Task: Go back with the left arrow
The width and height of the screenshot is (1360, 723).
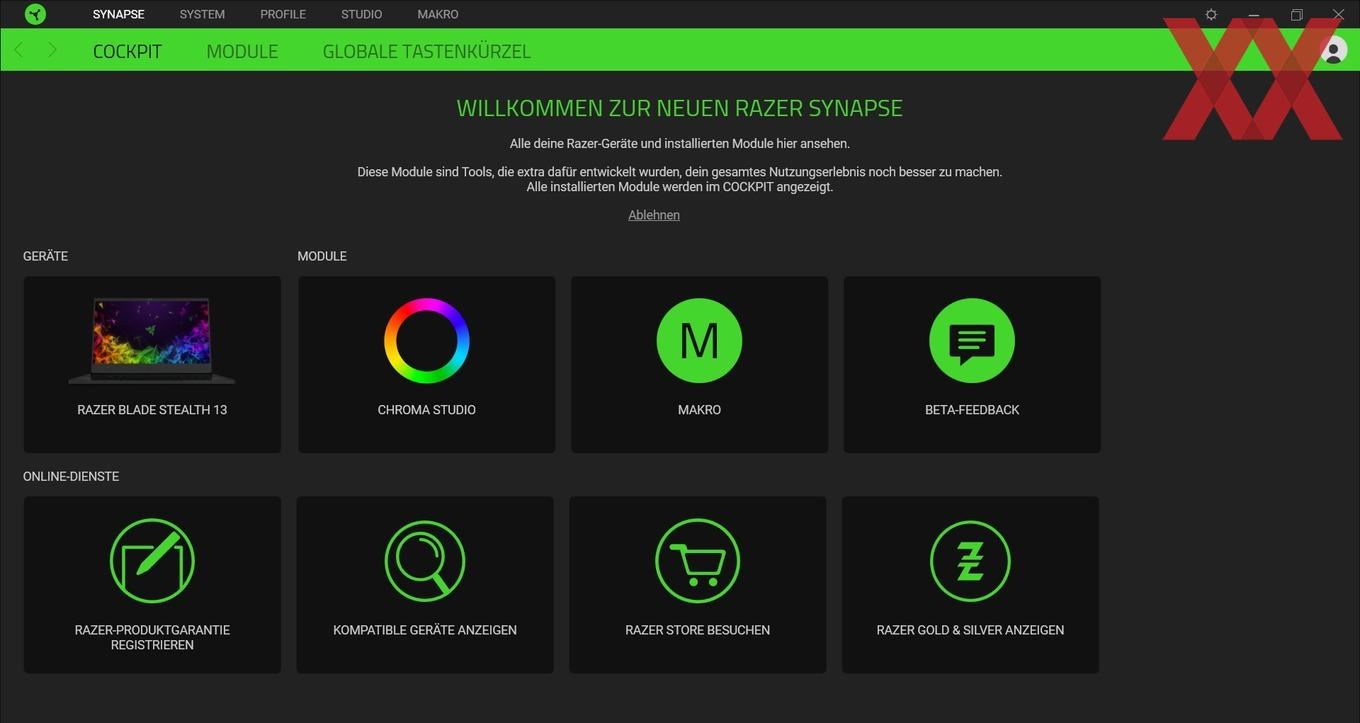Action: pos(19,50)
